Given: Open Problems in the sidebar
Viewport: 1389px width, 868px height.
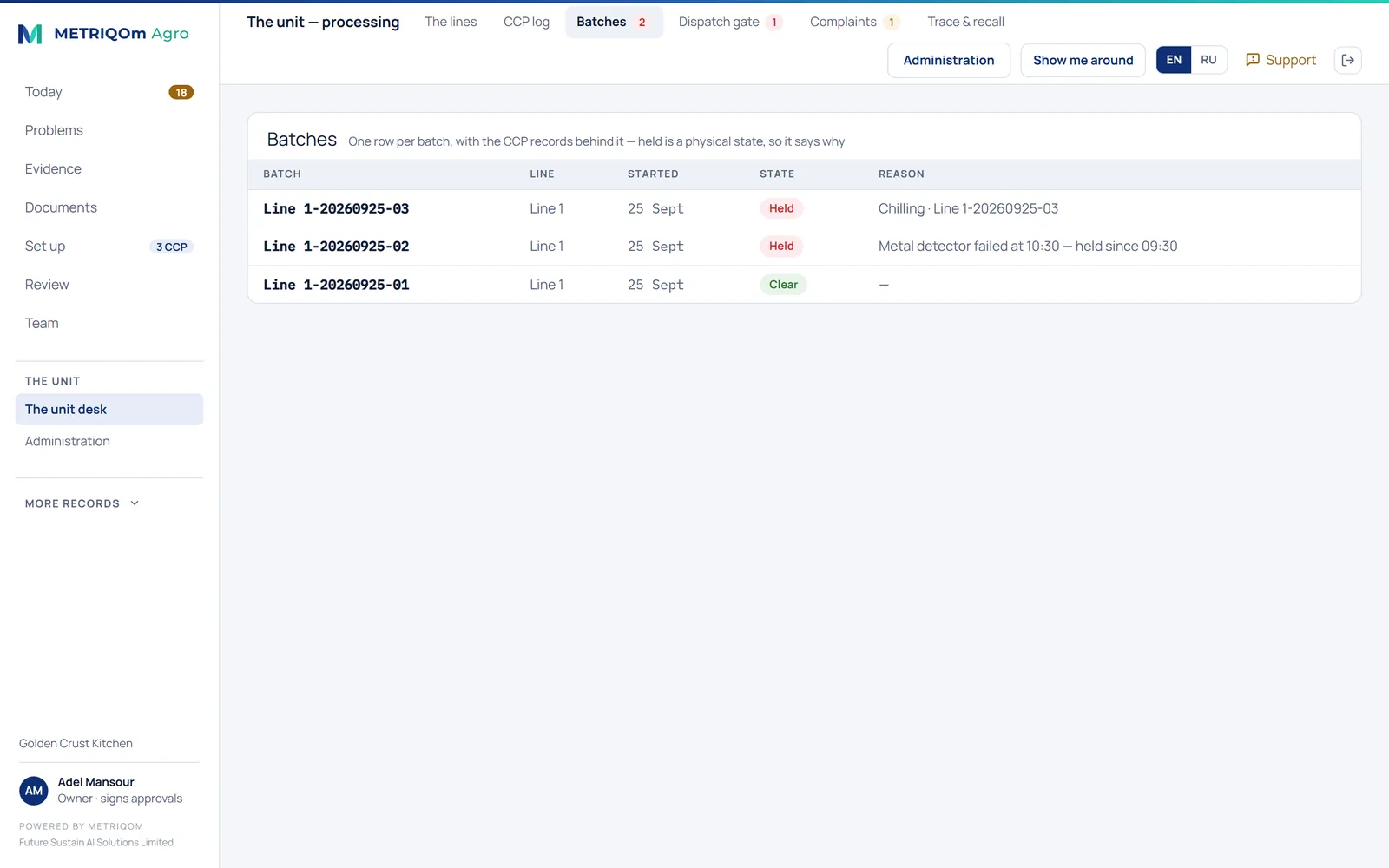Looking at the screenshot, I should coord(109,130).
